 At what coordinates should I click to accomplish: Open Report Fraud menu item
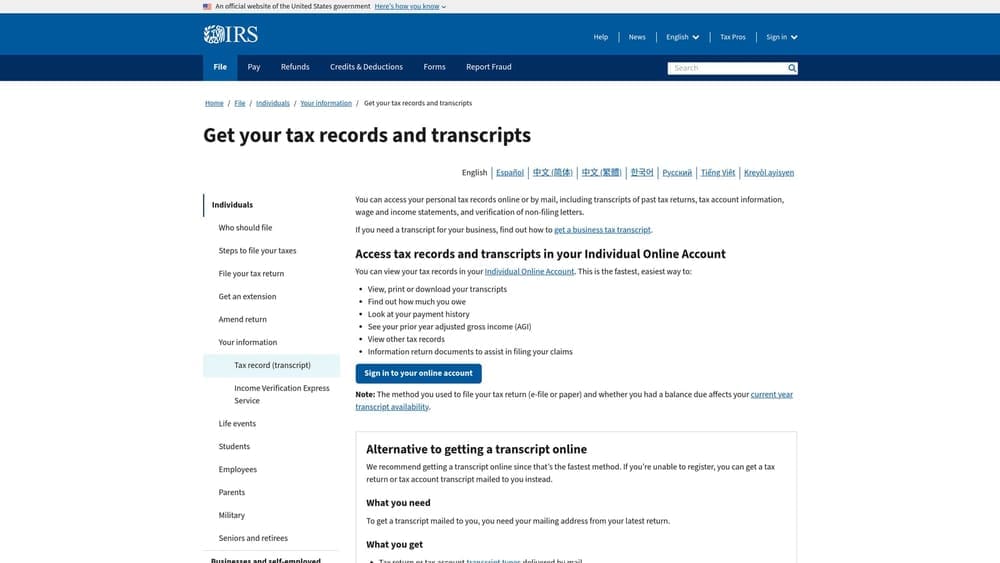tap(489, 67)
